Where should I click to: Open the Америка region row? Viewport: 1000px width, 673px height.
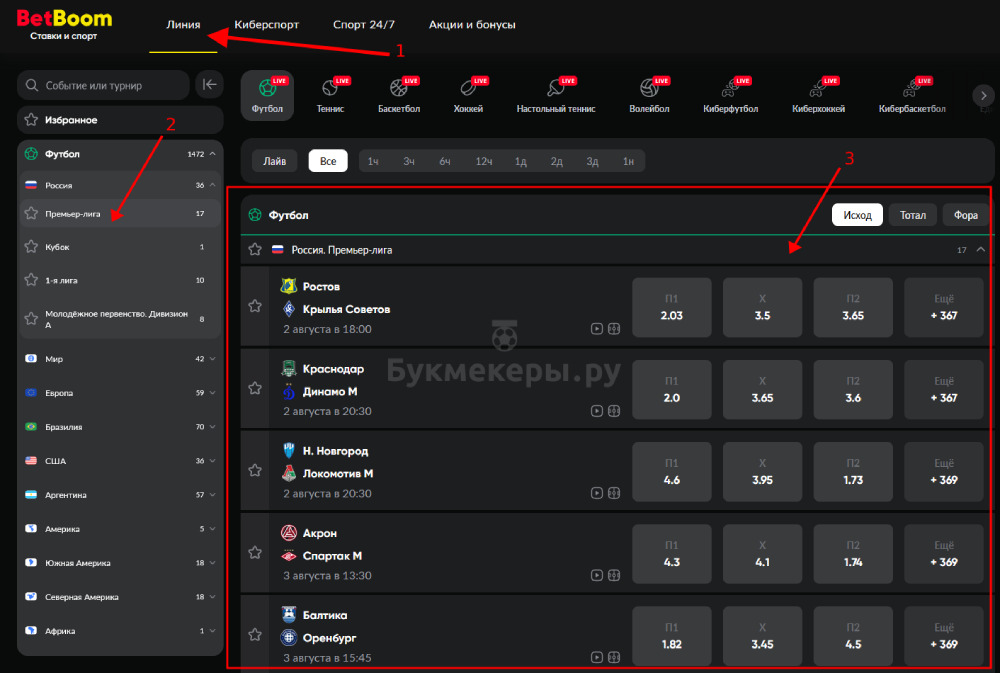pyautogui.click(x=121, y=528)
